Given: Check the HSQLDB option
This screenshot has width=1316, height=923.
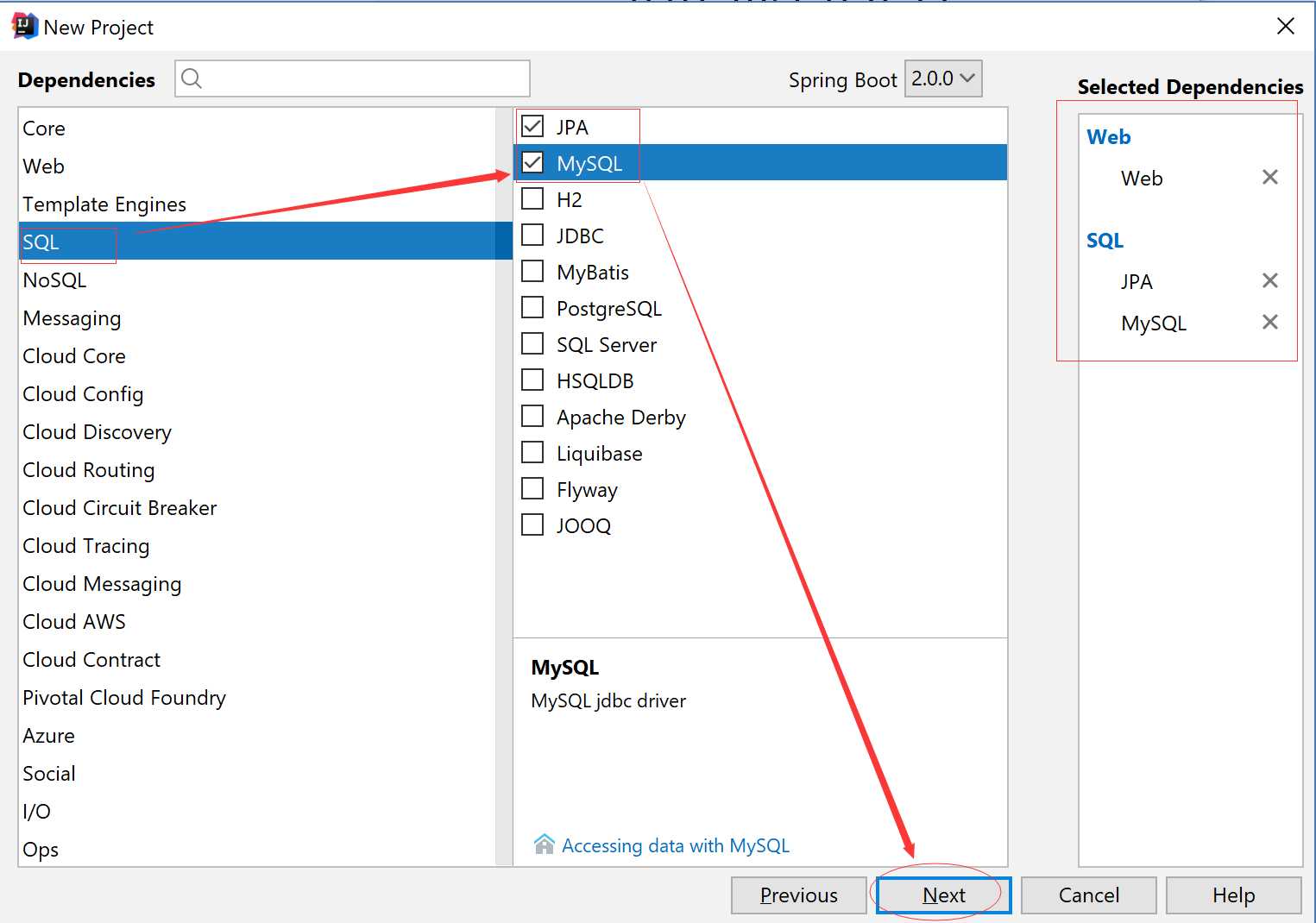Looking at the screenshot, I should (x=532, y=380).
